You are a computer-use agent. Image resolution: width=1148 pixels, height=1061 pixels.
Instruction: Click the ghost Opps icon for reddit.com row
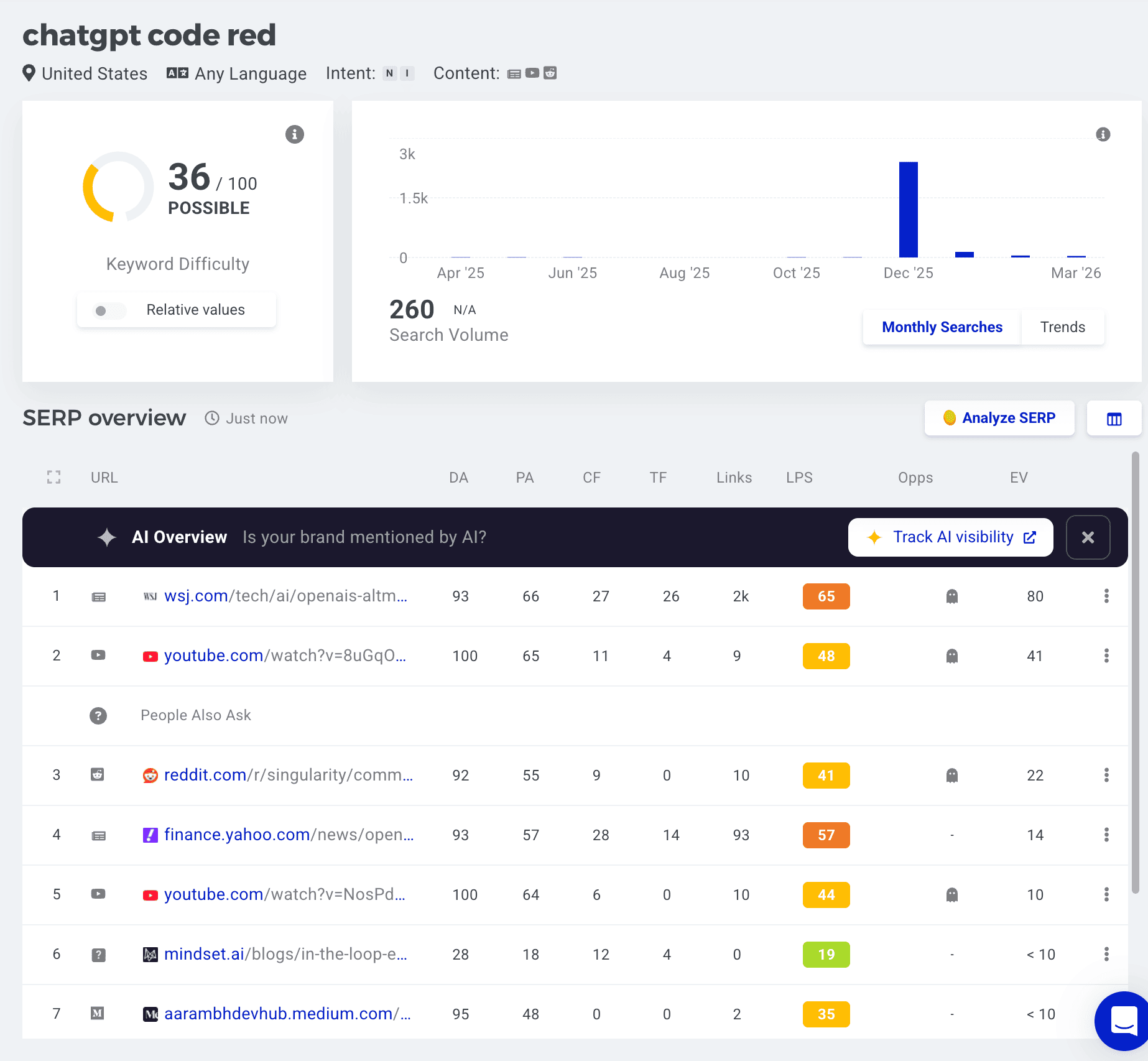click(951, 776)
